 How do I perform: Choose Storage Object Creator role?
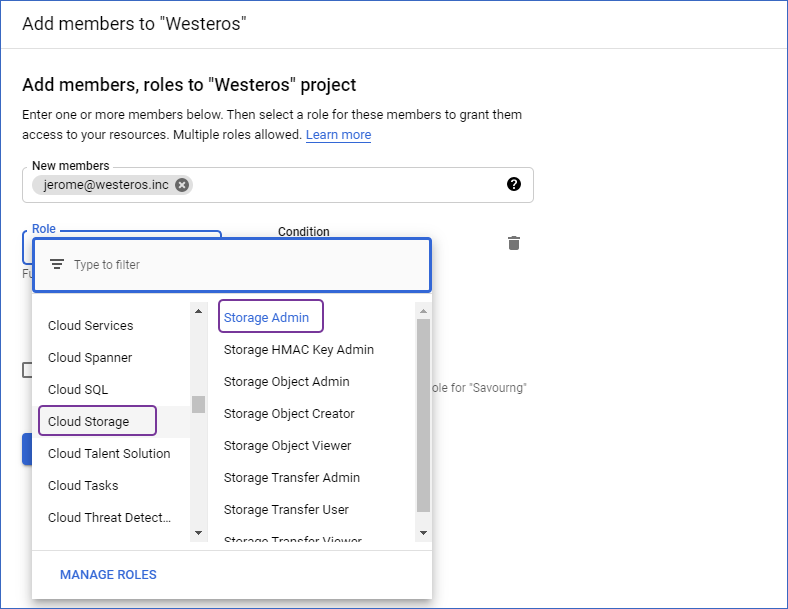pyautogui.click(x=289, y=414)
